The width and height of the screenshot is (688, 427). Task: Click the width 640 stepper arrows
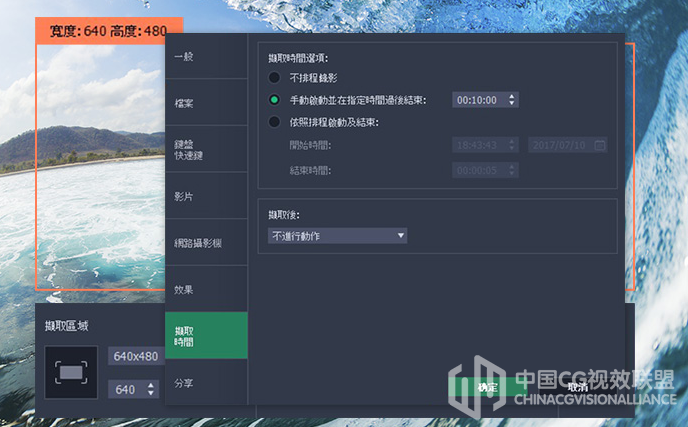coord(151,389)
